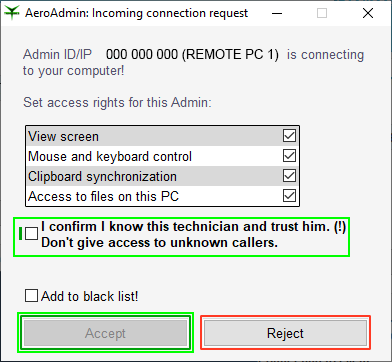Click the Accept button
This screenshot has width=392, height=362.
coord(105,333)
